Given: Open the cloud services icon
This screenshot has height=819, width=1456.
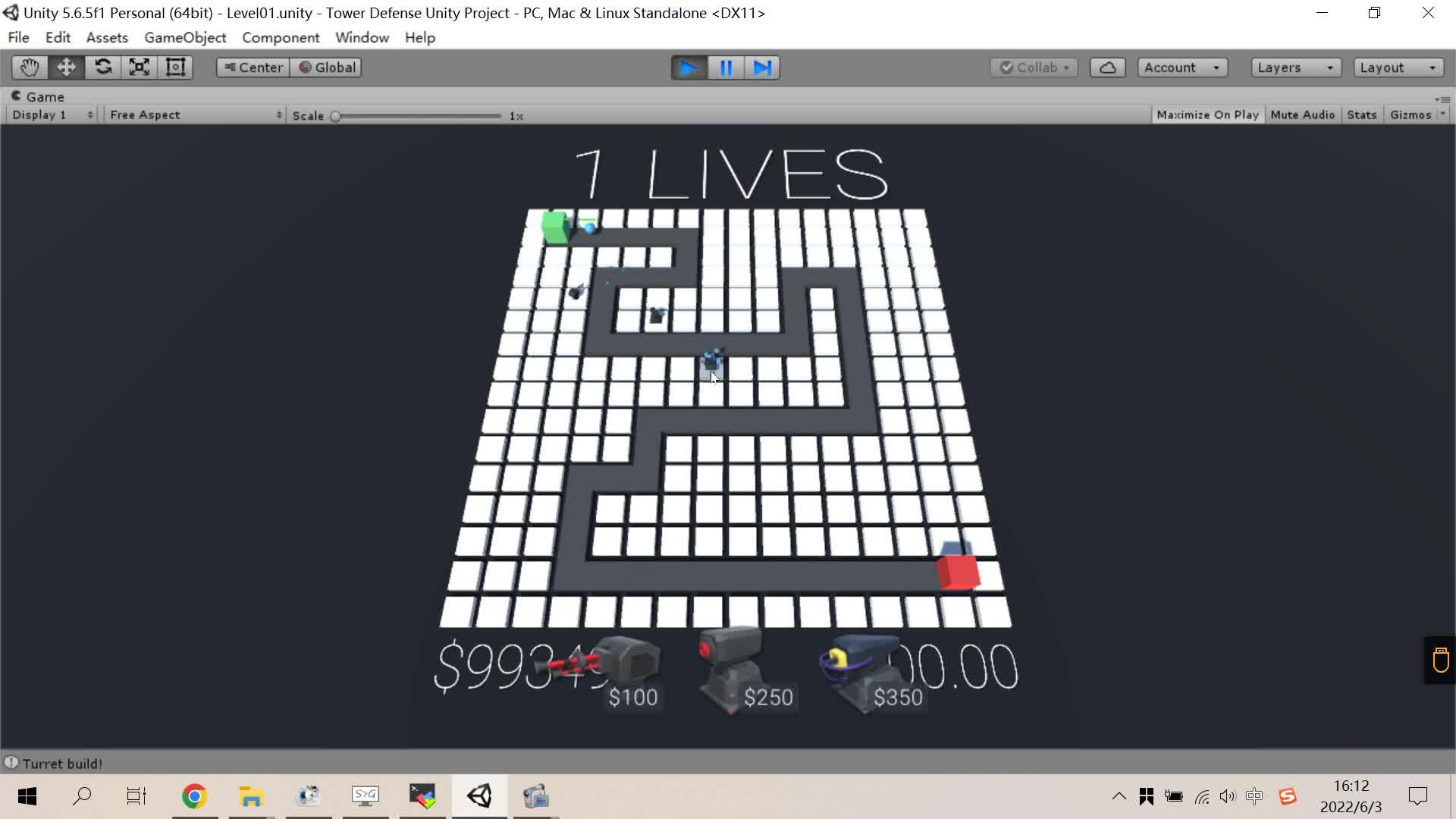Looking at the screenshot, I should point(1107,67).
